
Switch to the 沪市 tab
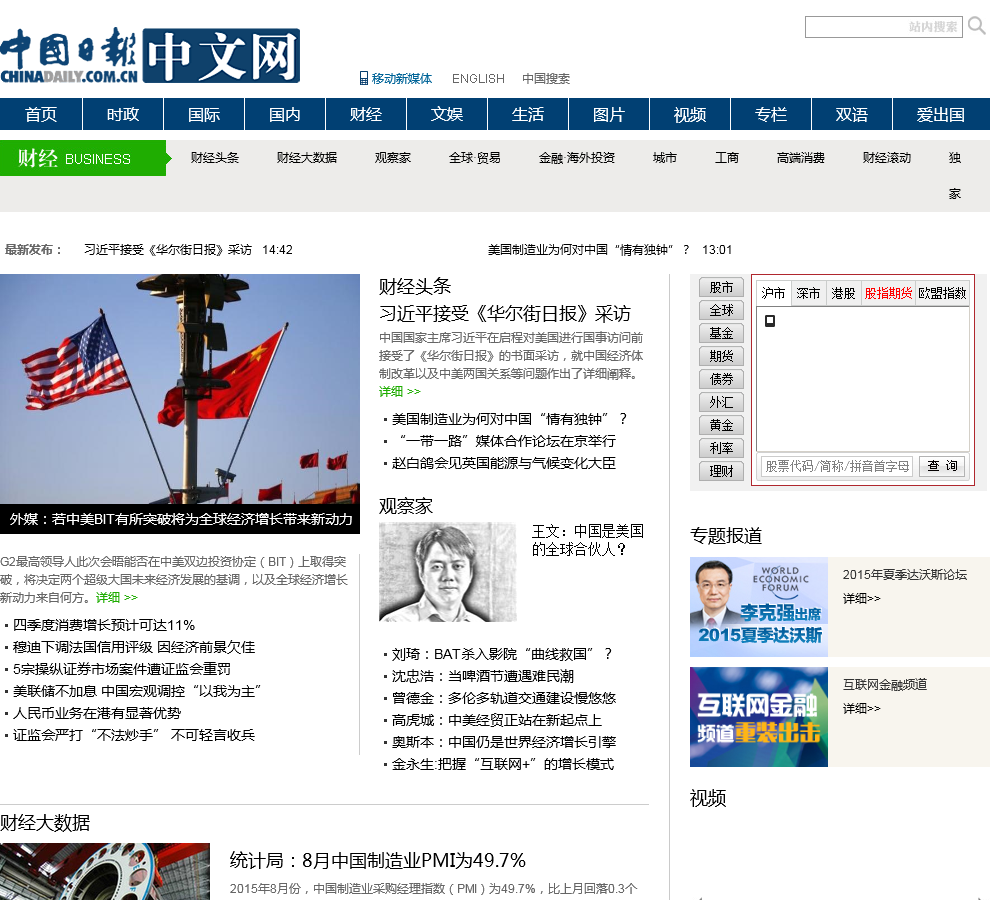[773, 294]
